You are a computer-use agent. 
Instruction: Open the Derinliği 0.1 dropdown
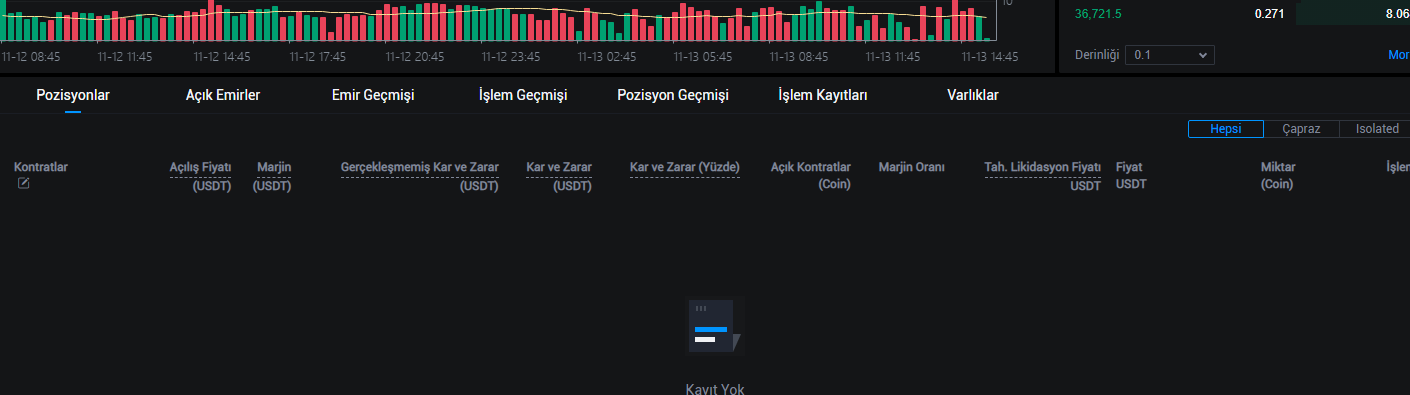pos(1170,55)
